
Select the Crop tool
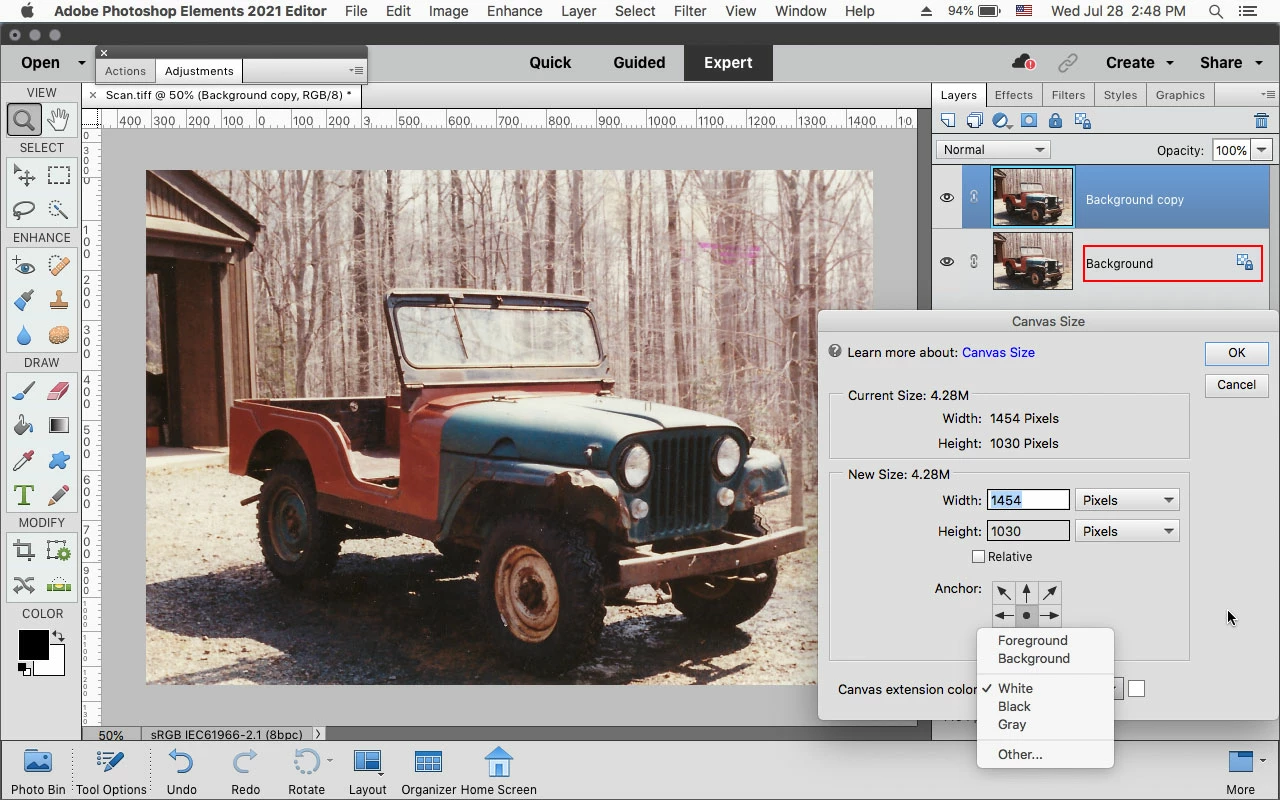tap(24, 551)
